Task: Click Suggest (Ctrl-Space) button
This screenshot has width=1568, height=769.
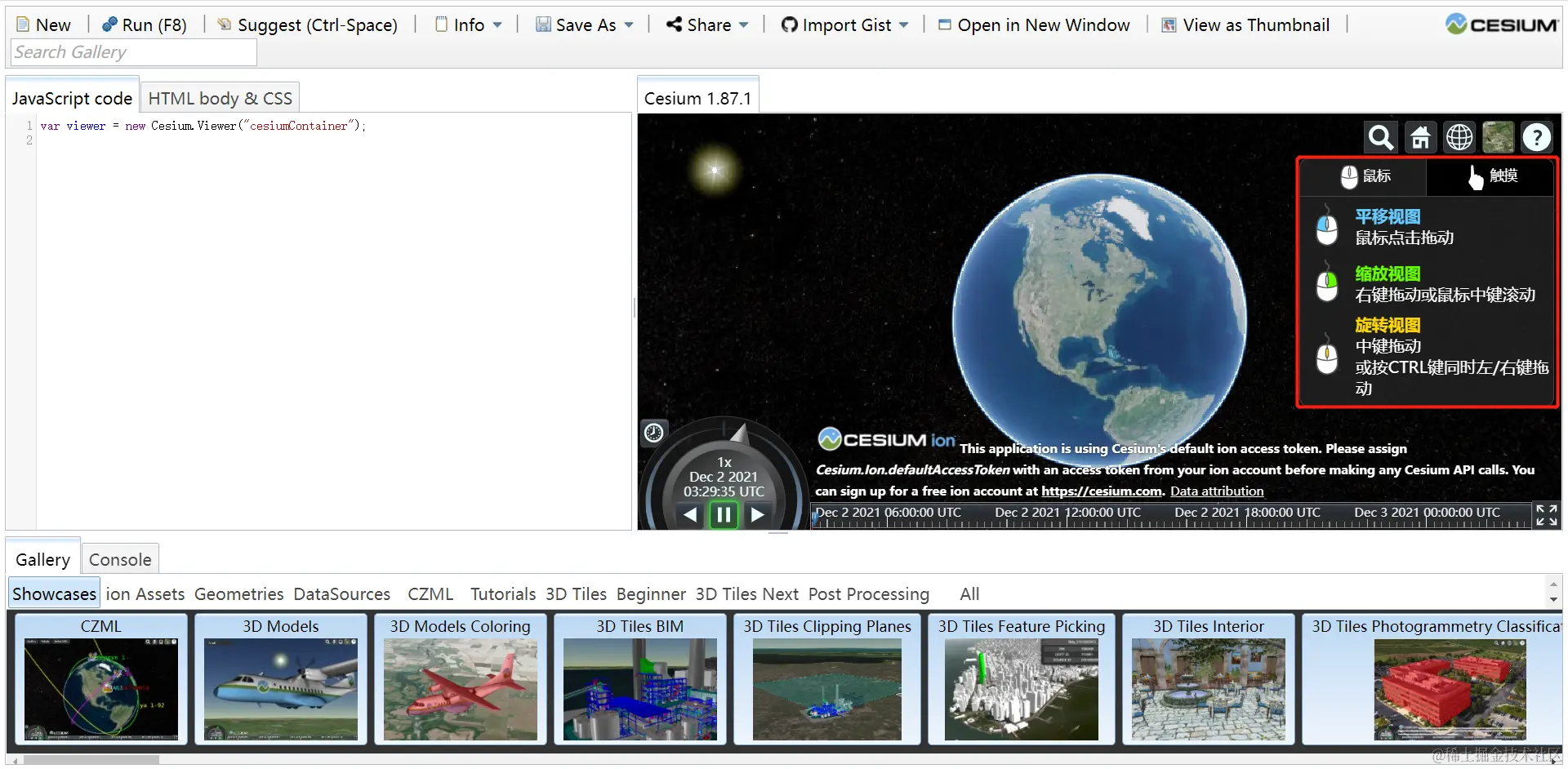Action: tap(308, 24)
